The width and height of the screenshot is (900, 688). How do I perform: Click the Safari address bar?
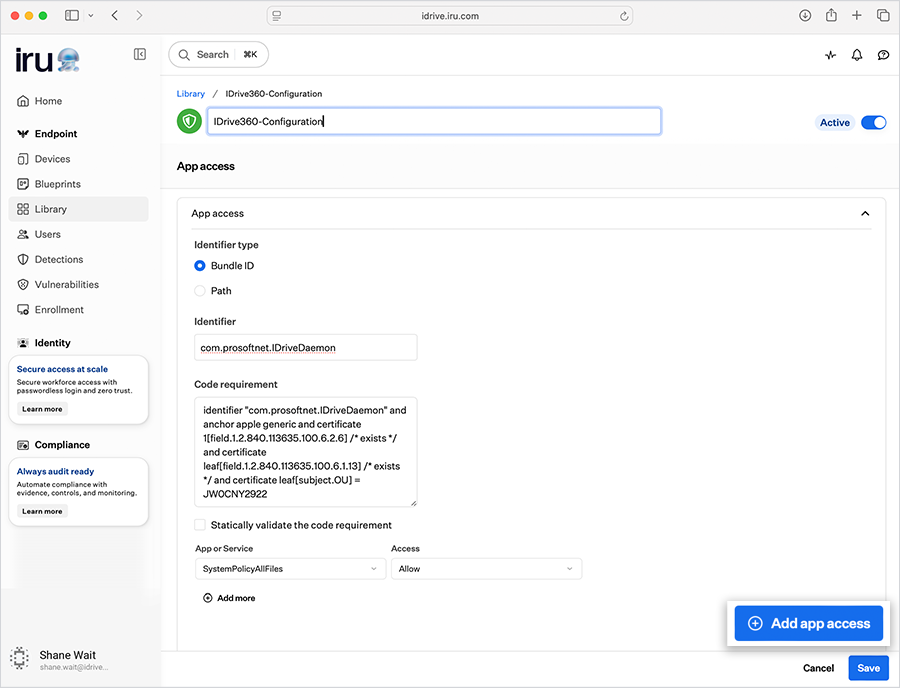[x=449, y=16]
